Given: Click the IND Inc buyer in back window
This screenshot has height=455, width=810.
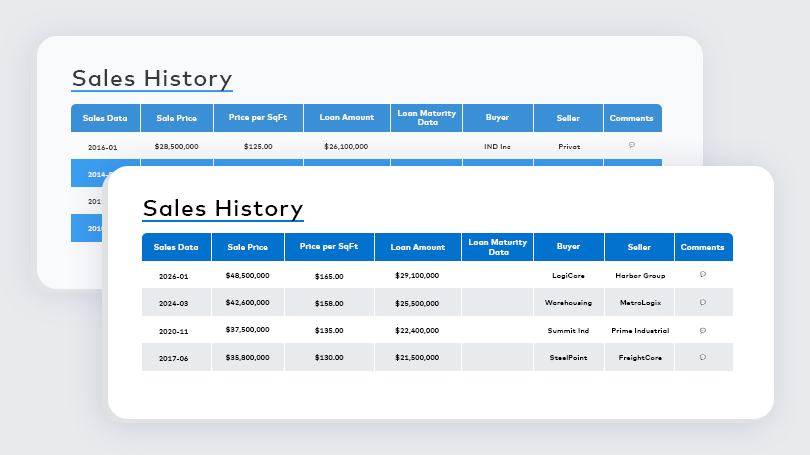Looking at the screenshot, I should coord(497,146).
